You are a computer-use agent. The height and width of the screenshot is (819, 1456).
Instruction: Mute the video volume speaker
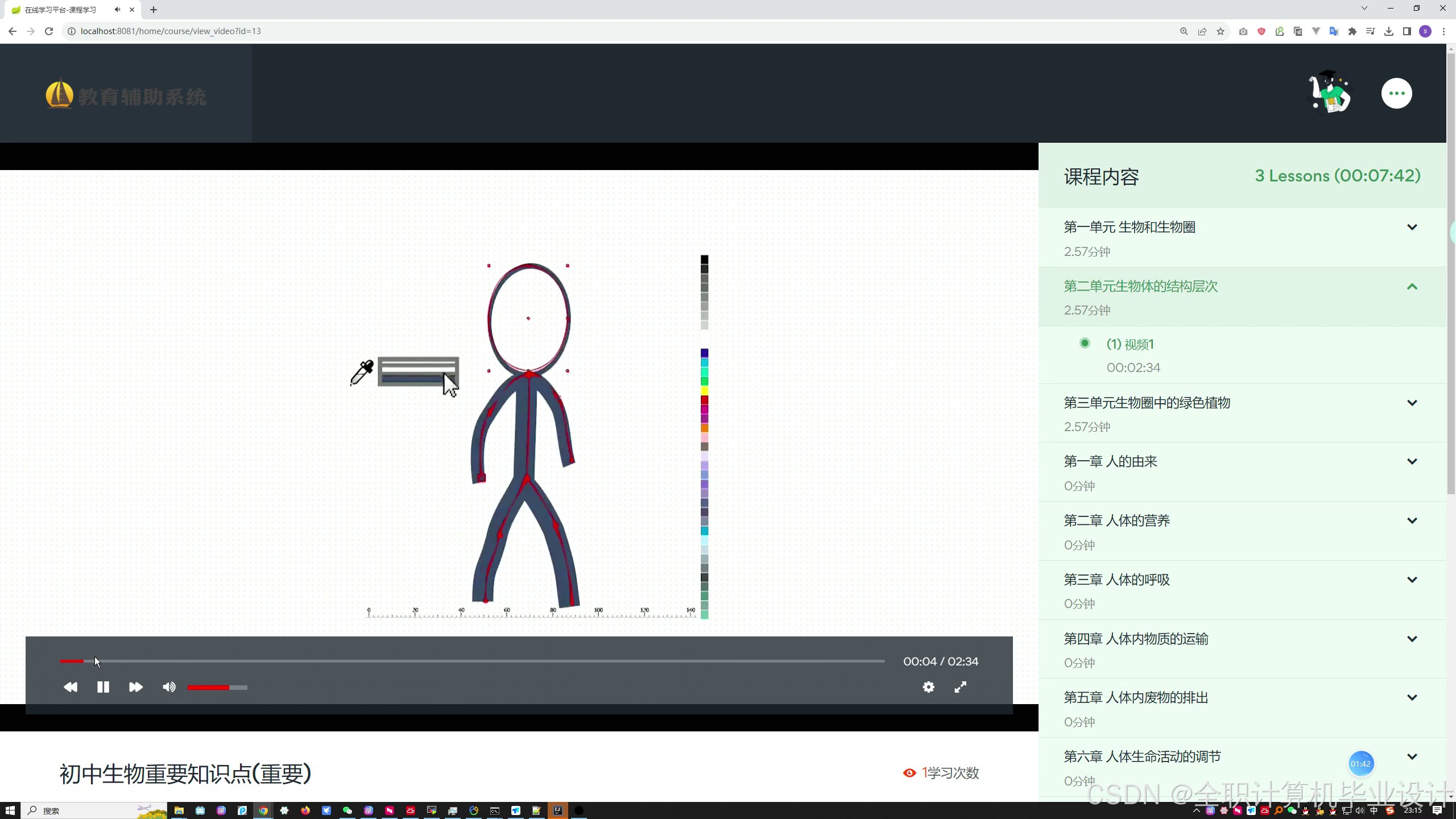coord(169,687)
